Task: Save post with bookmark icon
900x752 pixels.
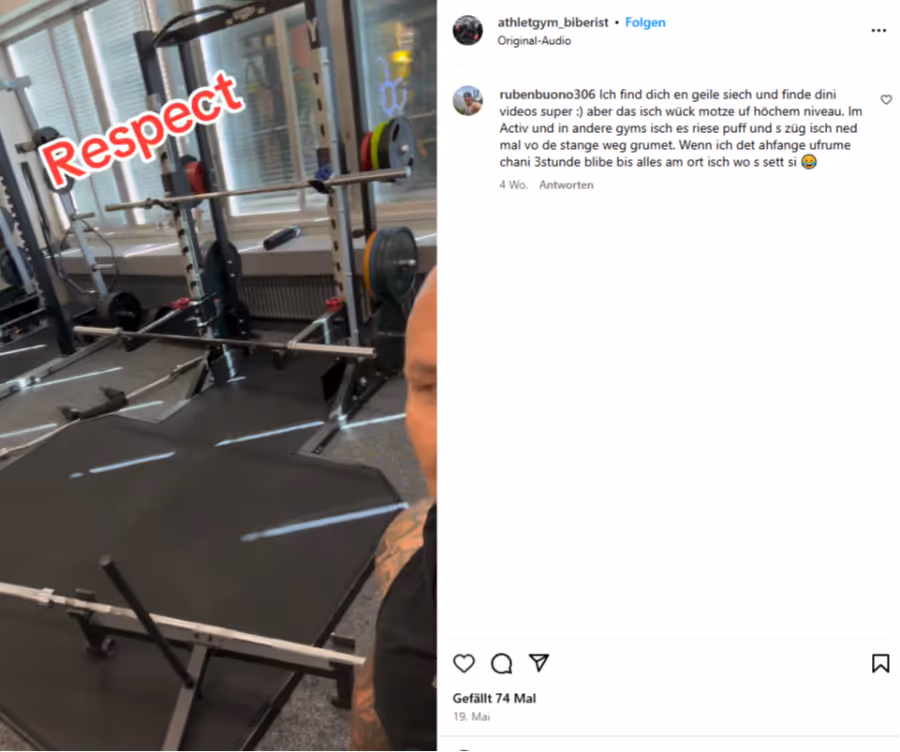Action: [x=880, y=663]
